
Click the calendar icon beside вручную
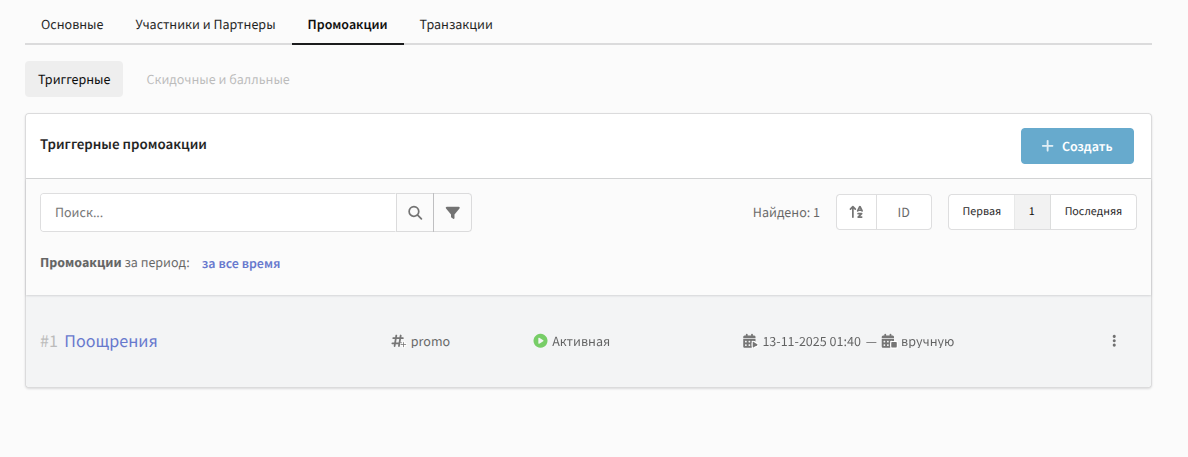[x=888, y=341]
